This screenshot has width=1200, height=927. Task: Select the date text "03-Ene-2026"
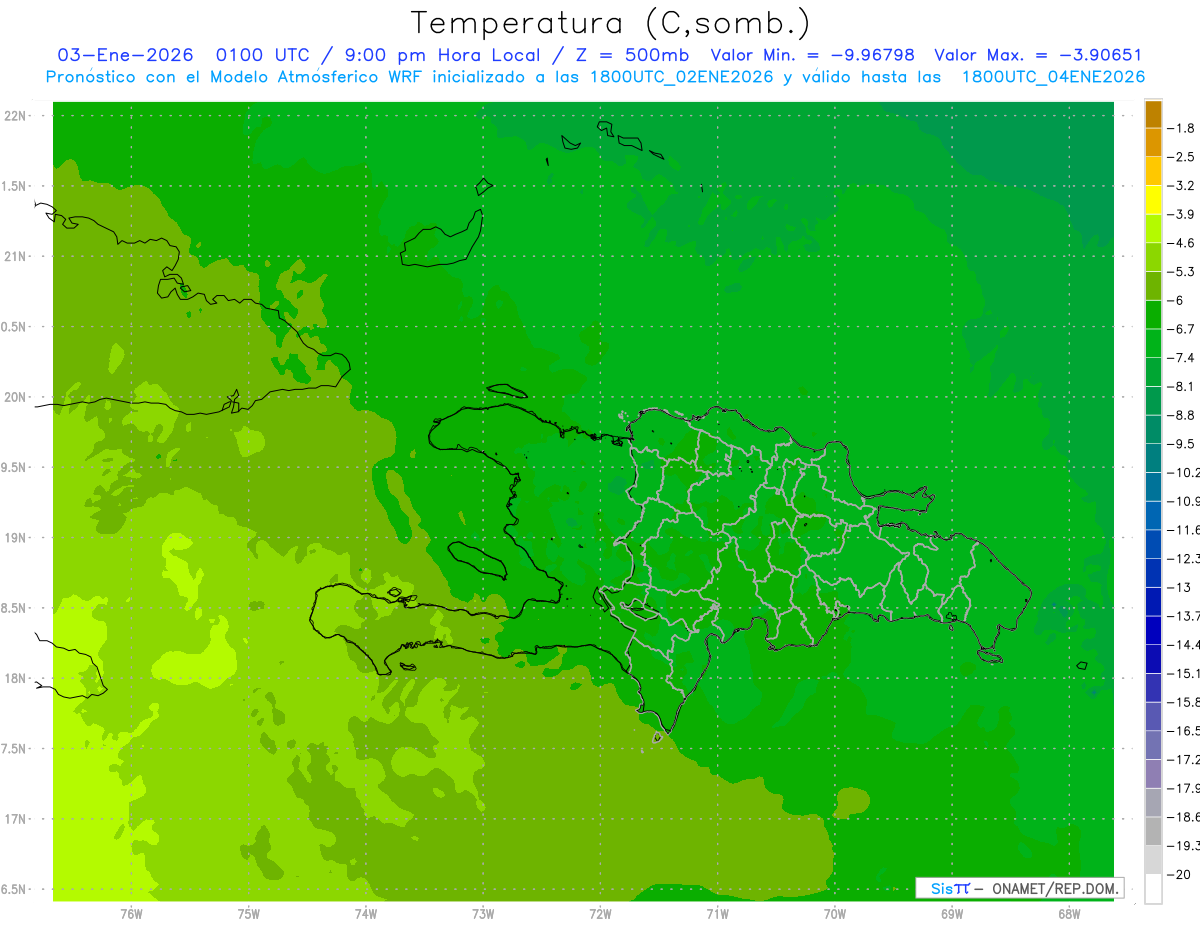124,55
